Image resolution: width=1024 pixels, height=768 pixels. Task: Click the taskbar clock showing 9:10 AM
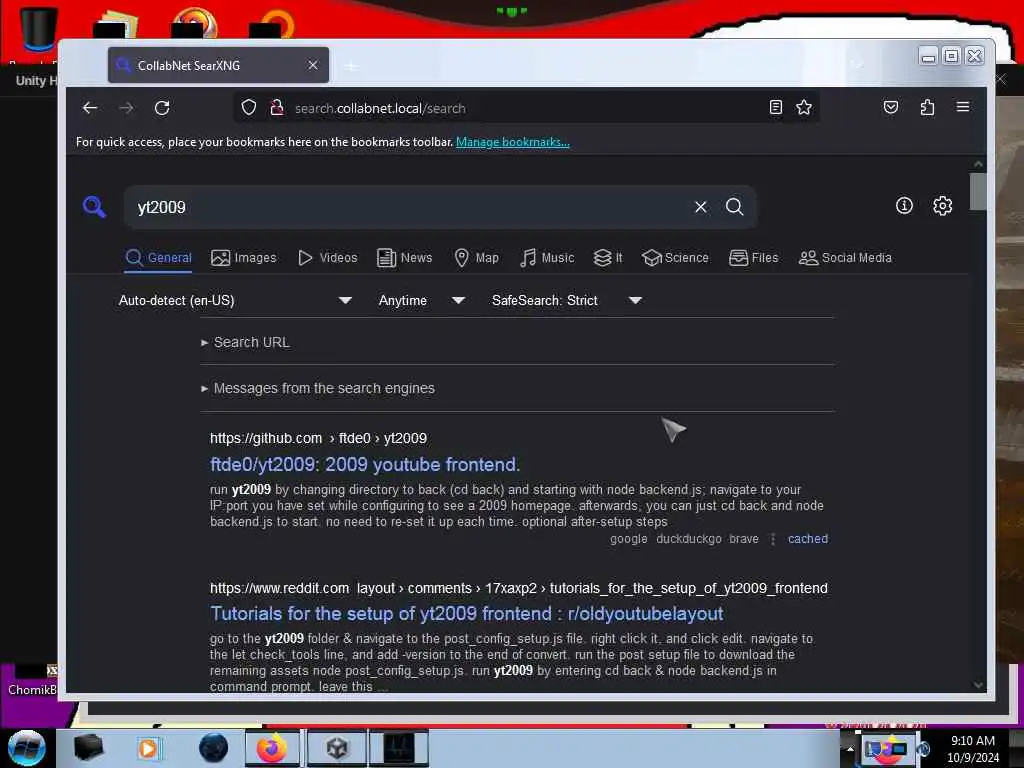tap(972, 749)
